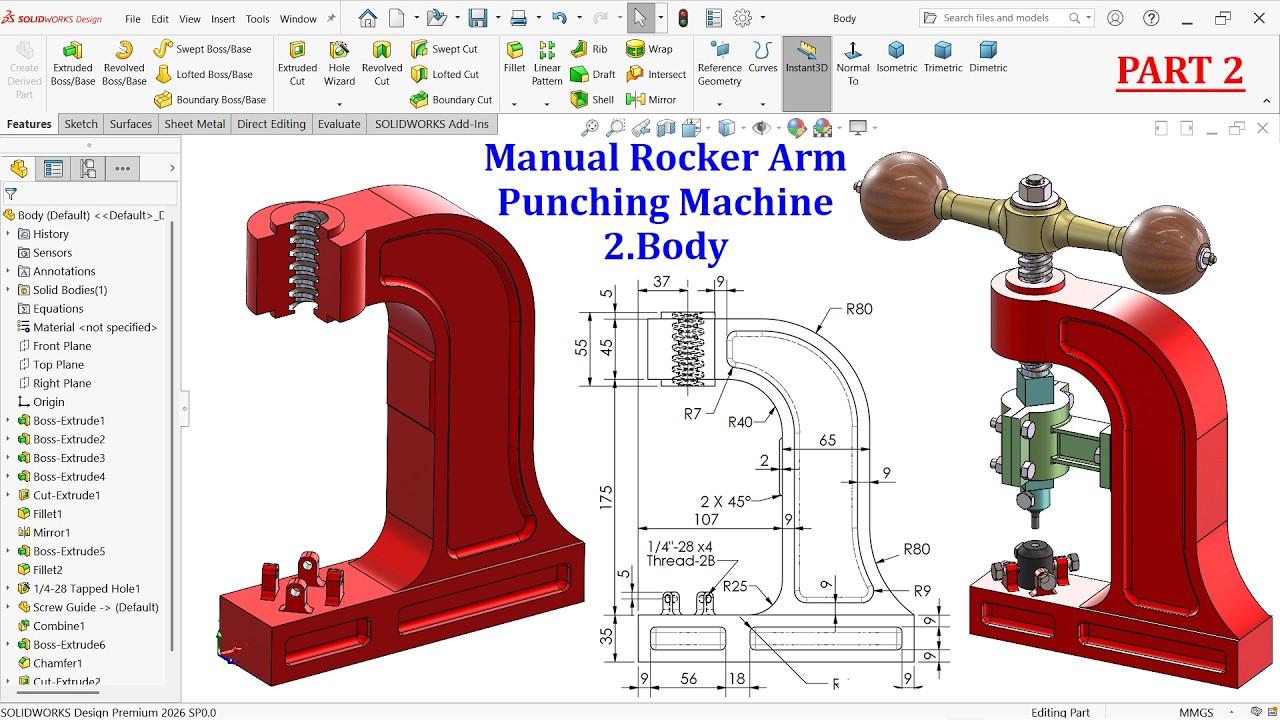
Task: Open the Curves dropdown arrow
Action: pyautogui.click(x=763, y=104)
